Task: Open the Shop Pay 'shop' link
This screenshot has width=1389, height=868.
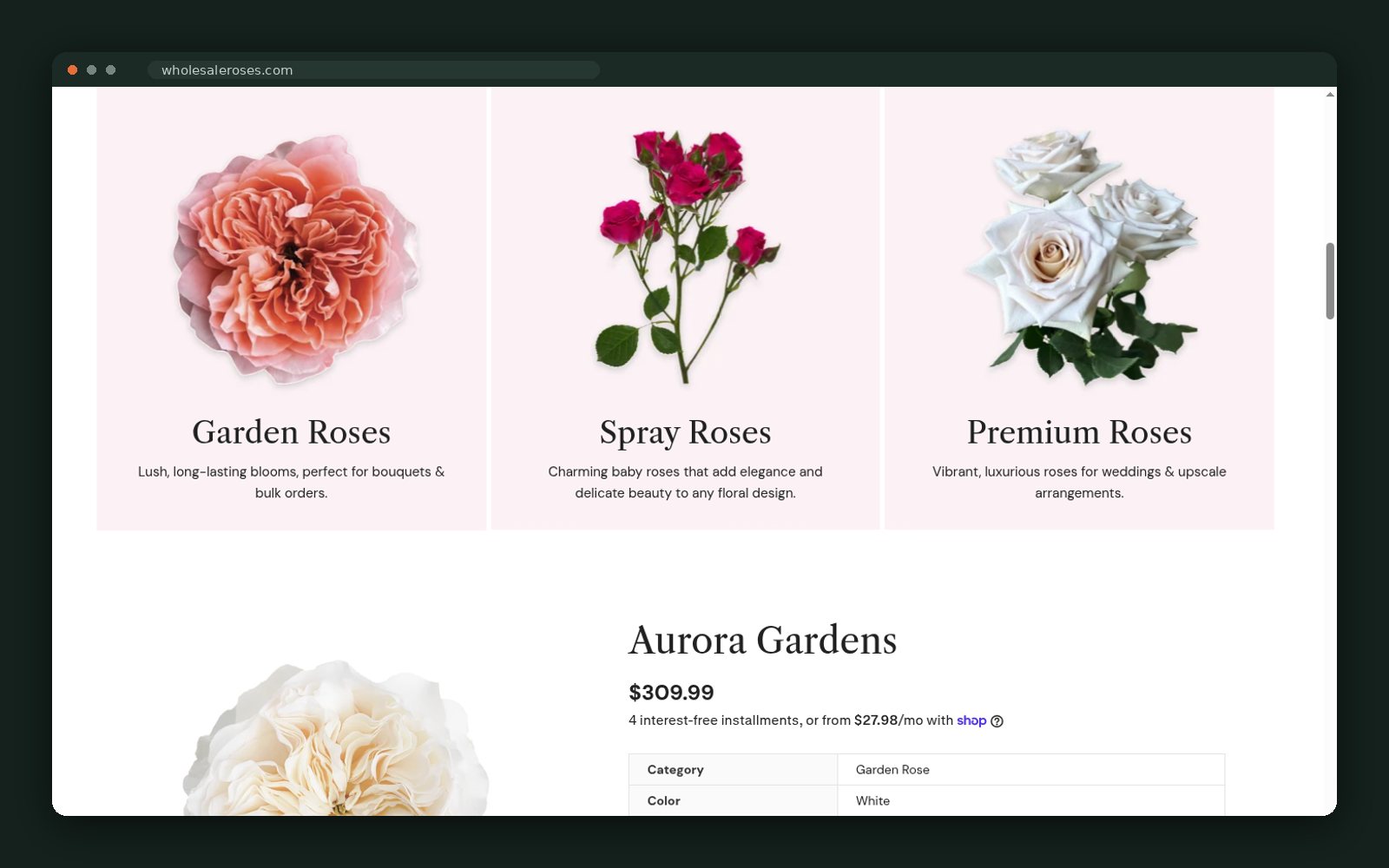Action: pyautogui.click(x=971, y=720)
